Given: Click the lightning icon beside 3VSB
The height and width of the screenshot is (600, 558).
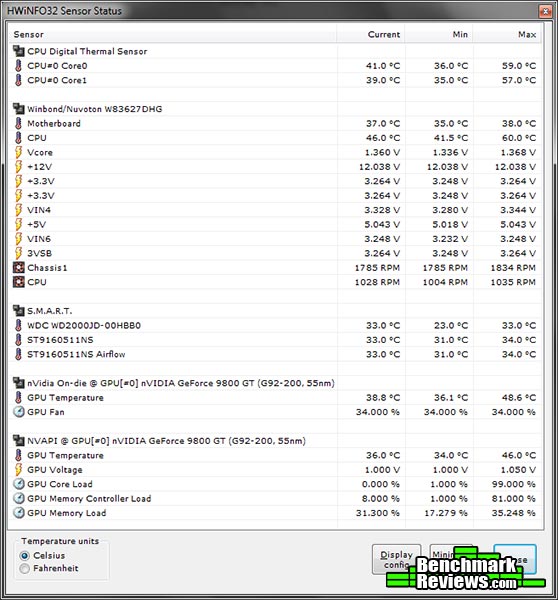Looking at the screenshot, I should [18, 253].
